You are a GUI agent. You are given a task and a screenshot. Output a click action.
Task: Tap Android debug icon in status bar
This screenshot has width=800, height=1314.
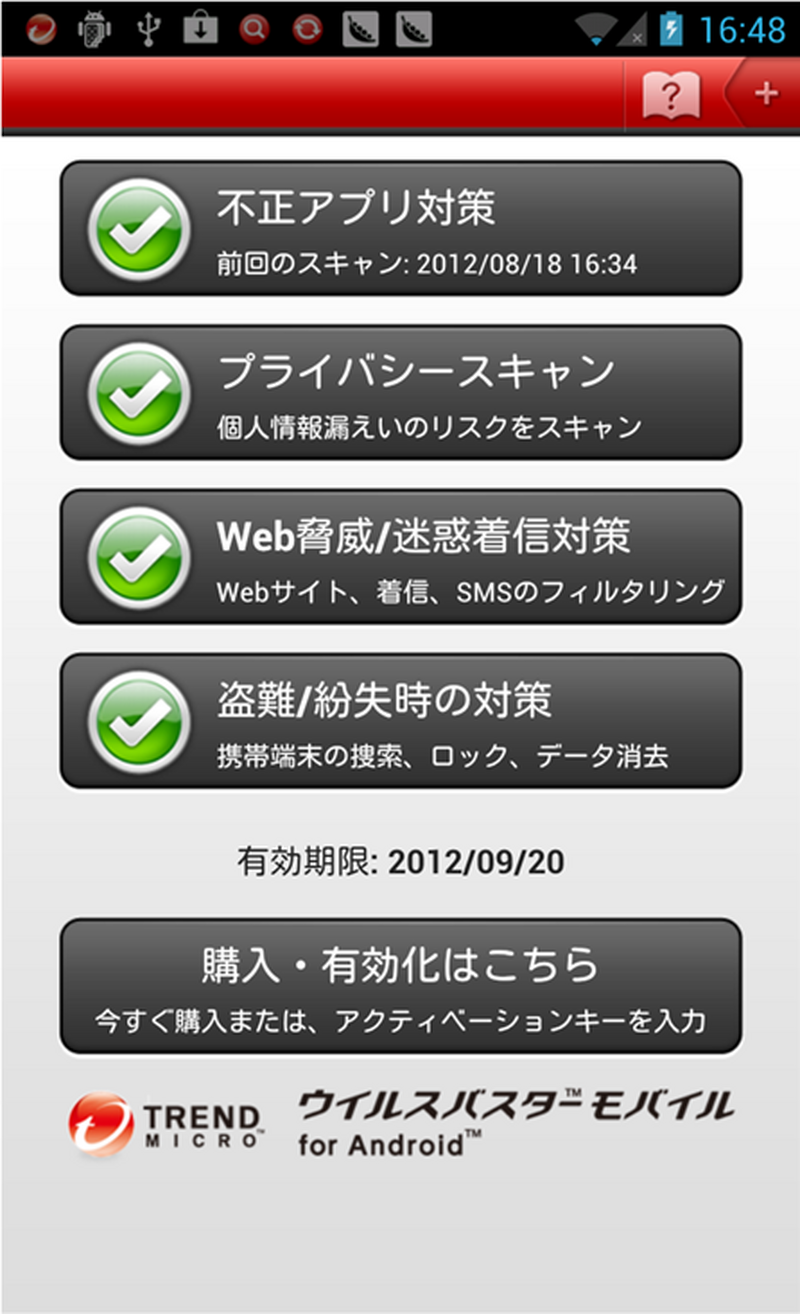click(95, 28)
